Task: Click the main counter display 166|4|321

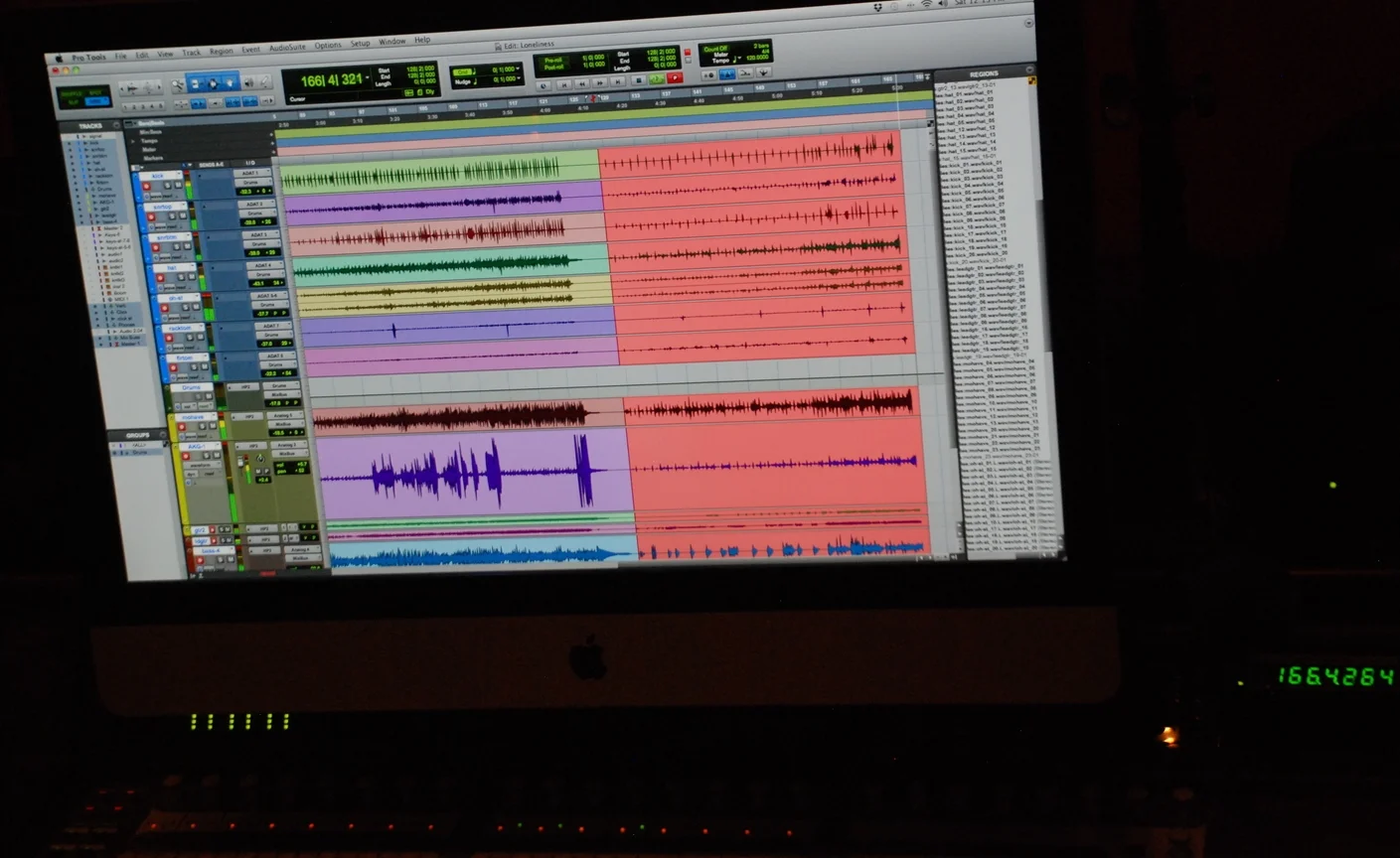Action: coord(332,79)
